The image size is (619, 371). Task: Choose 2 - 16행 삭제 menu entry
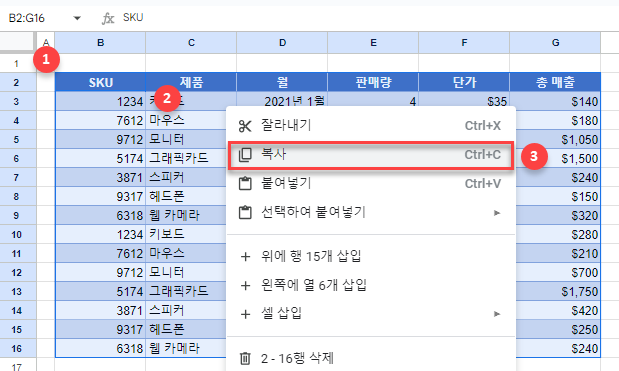tap(371, 358)
